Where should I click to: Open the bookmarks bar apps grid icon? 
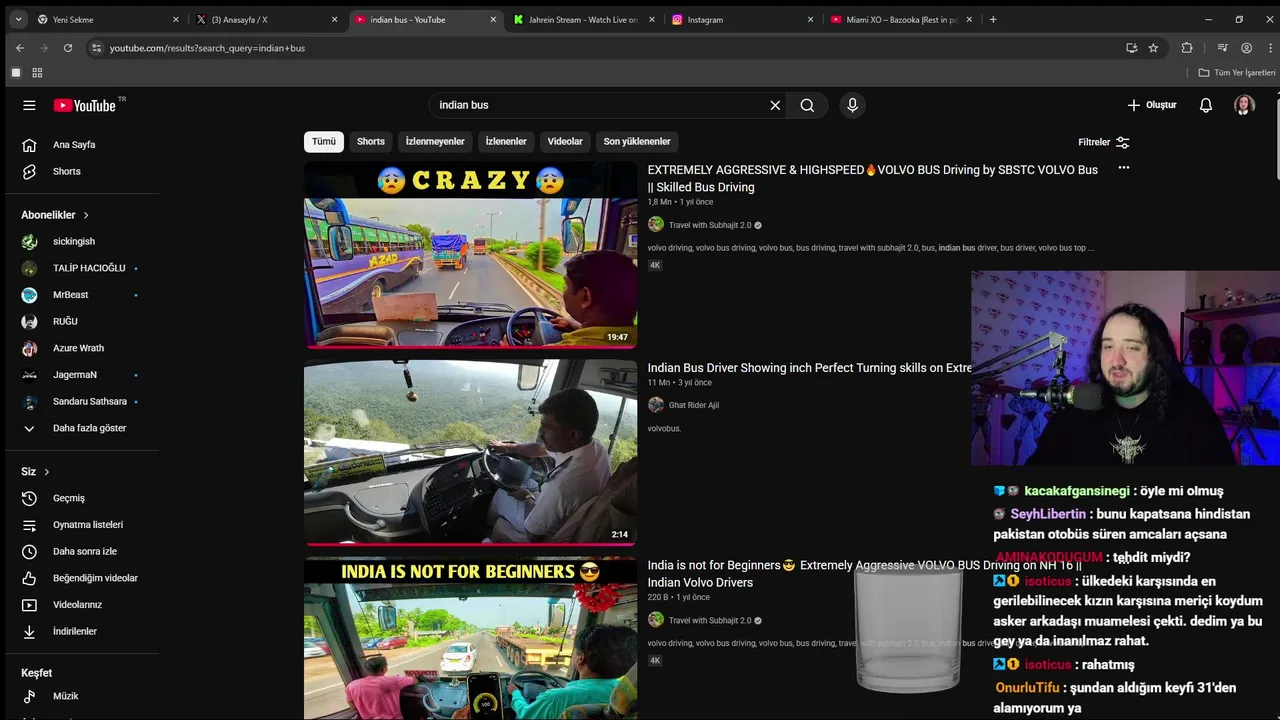[37, 73]
